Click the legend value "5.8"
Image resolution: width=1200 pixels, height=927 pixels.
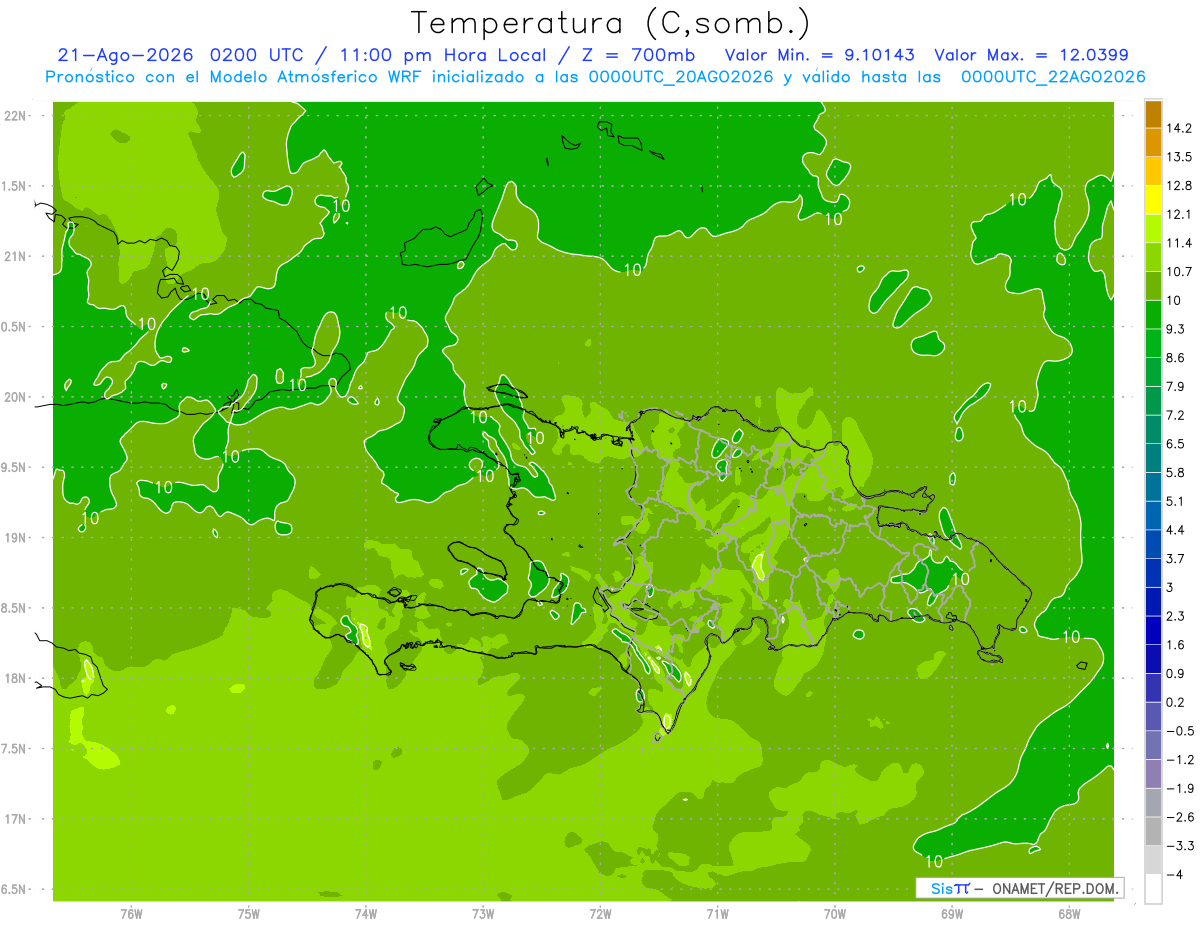tap(1176, 473)
